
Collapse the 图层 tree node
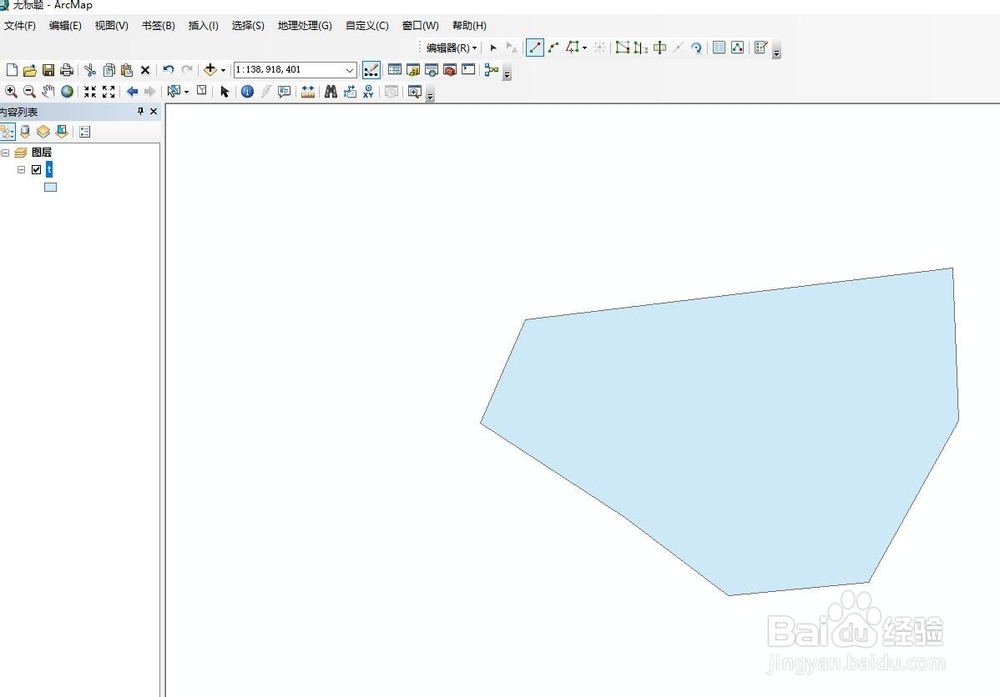[x=8, y=152]
